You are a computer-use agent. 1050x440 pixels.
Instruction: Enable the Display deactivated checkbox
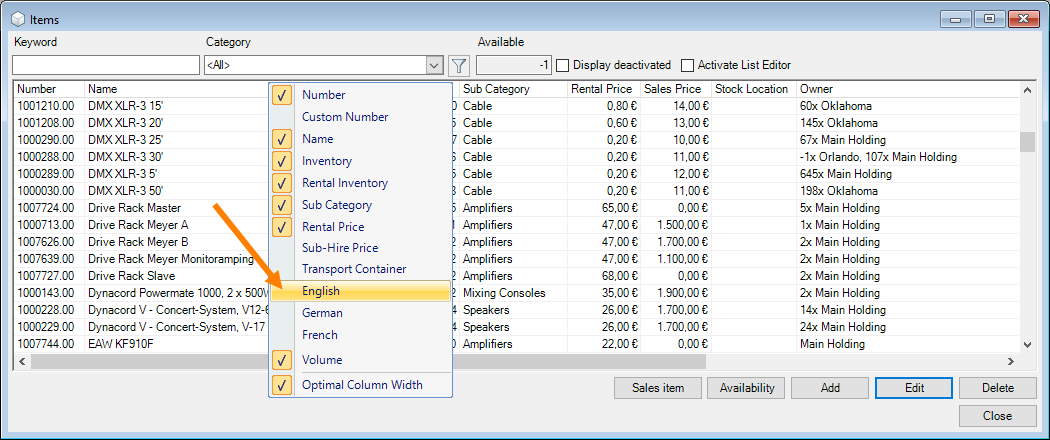pyautogui.click(x=563, y=65)
